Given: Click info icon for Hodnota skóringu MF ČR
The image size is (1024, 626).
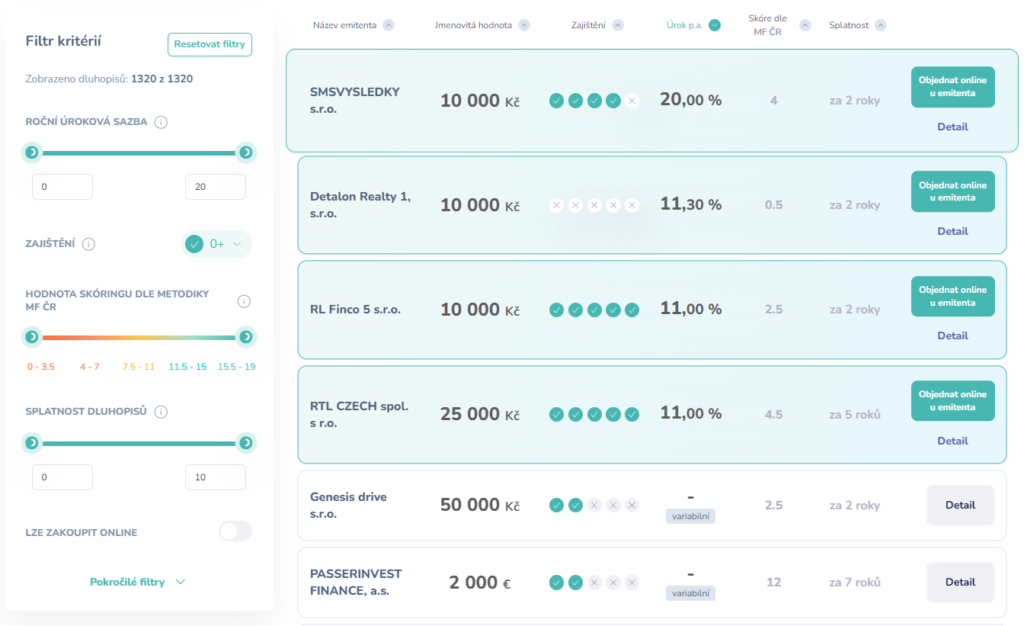Looking at the screenshot, I should (x=243, y=301).
